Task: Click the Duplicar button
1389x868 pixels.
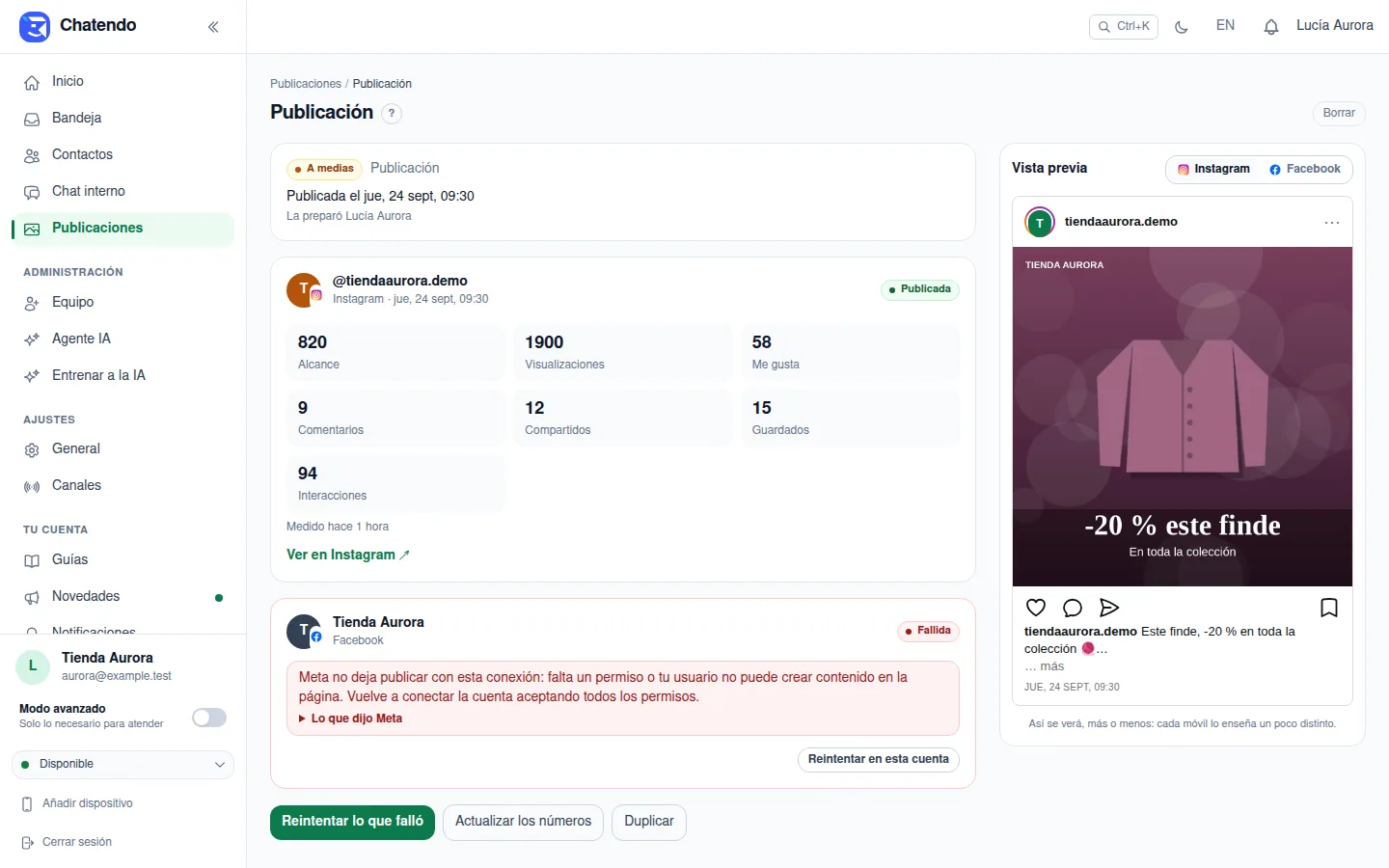Action: pos(649,822)
